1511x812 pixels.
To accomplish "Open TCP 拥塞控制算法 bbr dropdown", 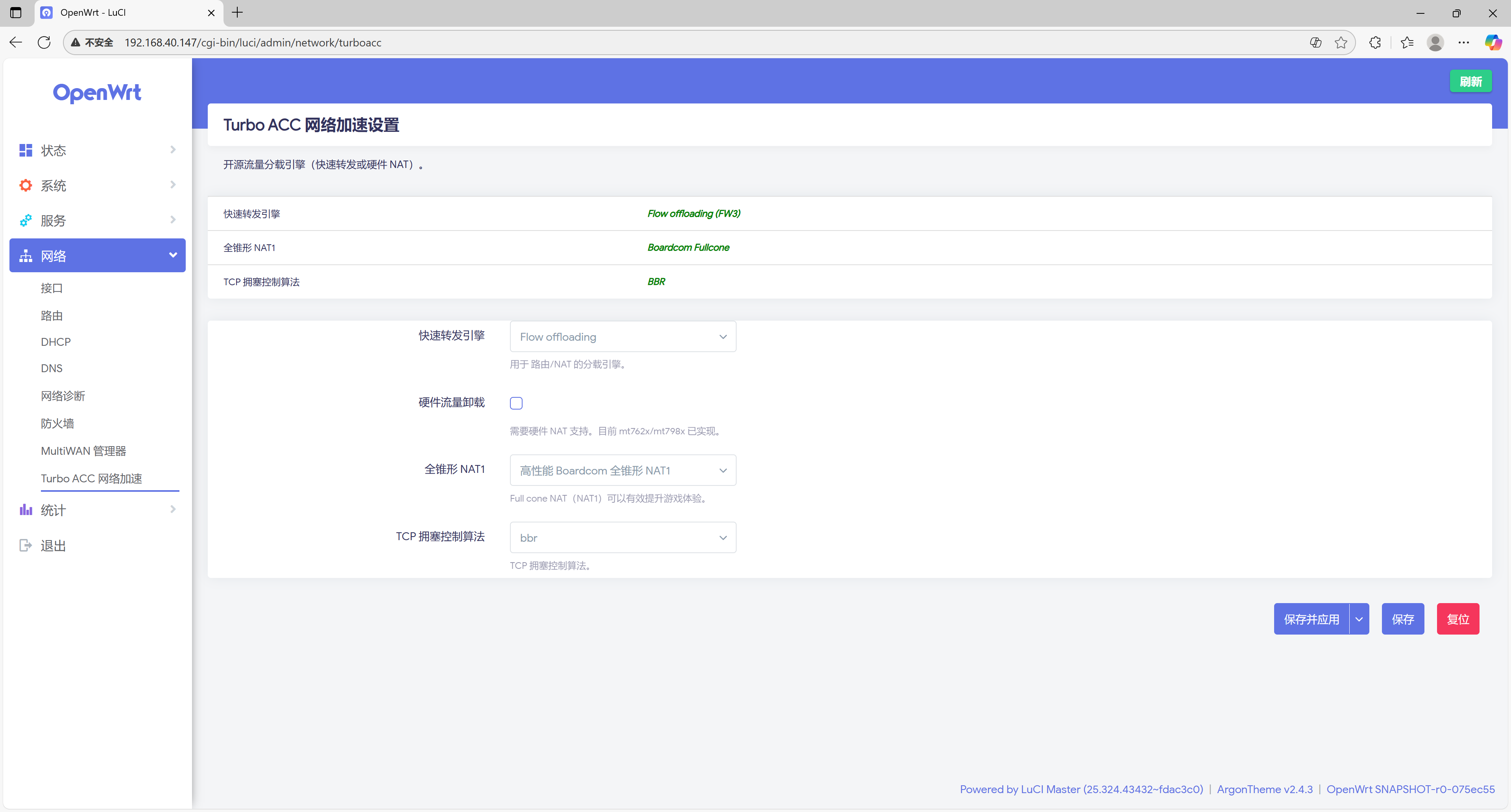I will pyautogui.click(x=623, y=538).
